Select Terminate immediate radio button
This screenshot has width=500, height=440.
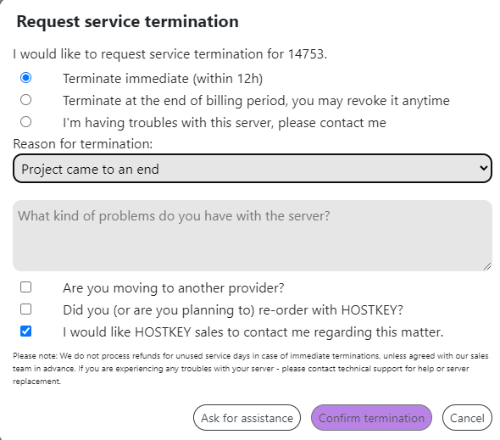pos(26,78)
